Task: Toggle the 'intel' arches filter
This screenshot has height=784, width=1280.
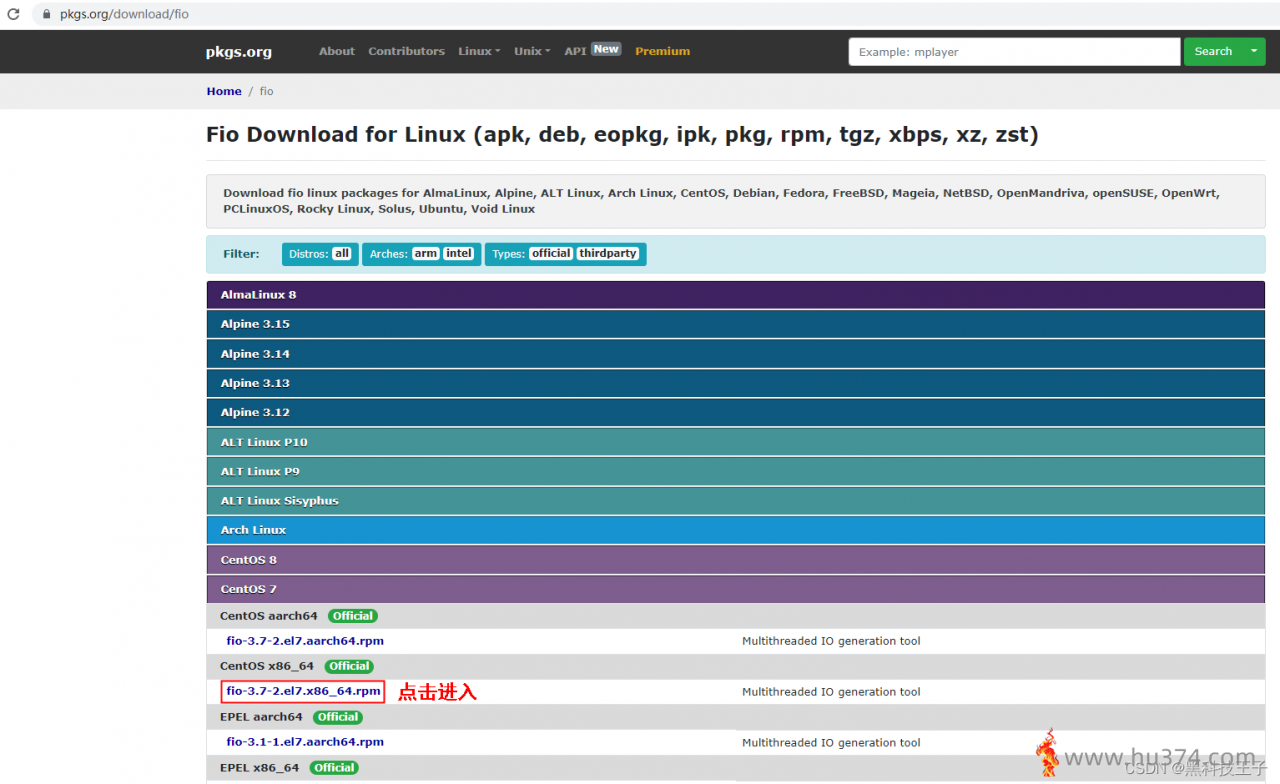Action: [x=459, y=254]
